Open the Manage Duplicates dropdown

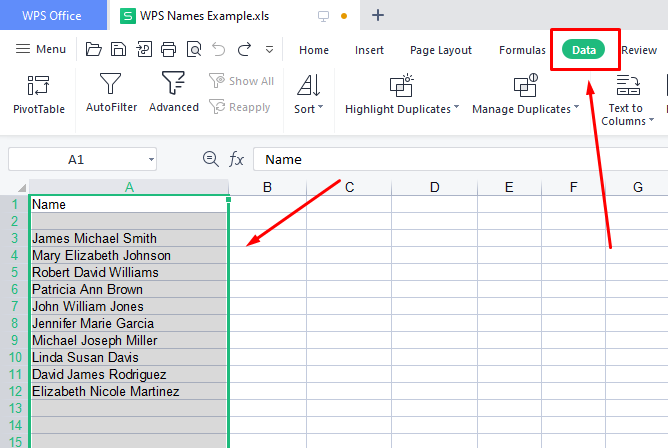point(526,109)
